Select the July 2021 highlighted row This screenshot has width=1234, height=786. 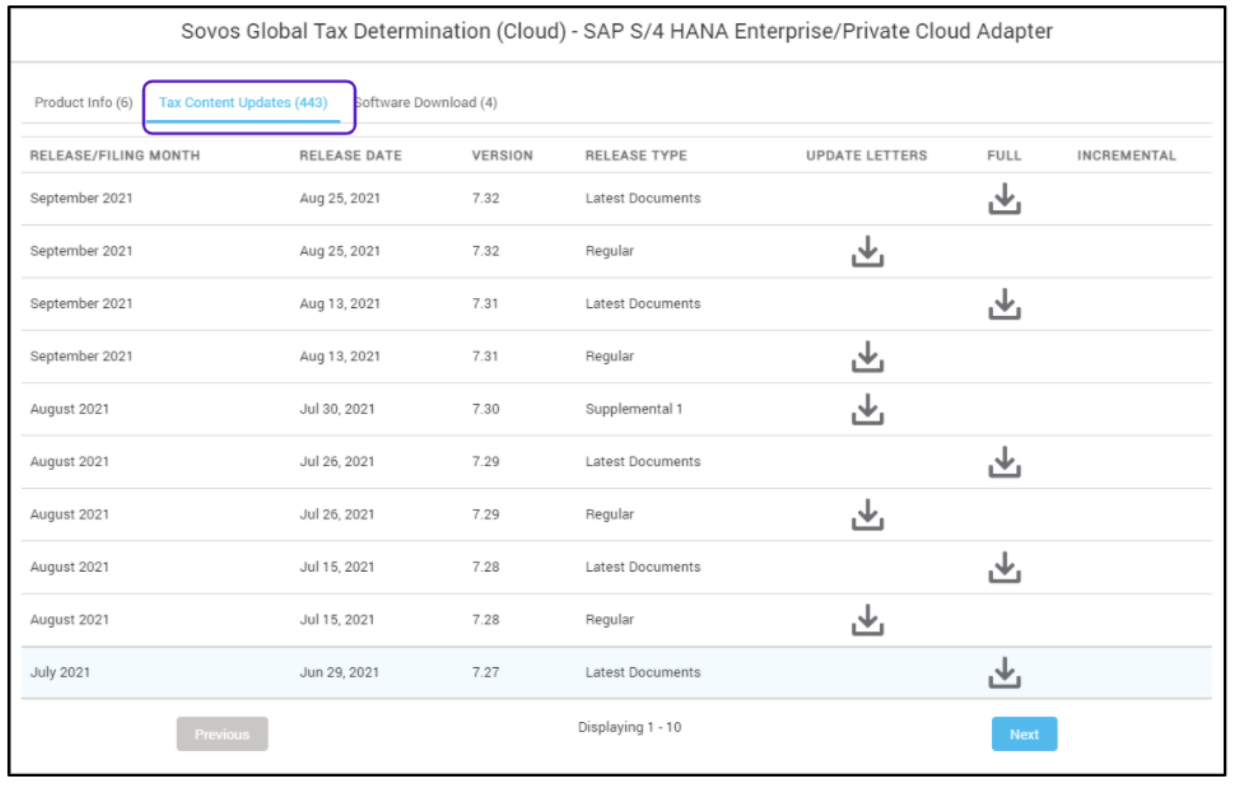point(400,673)
